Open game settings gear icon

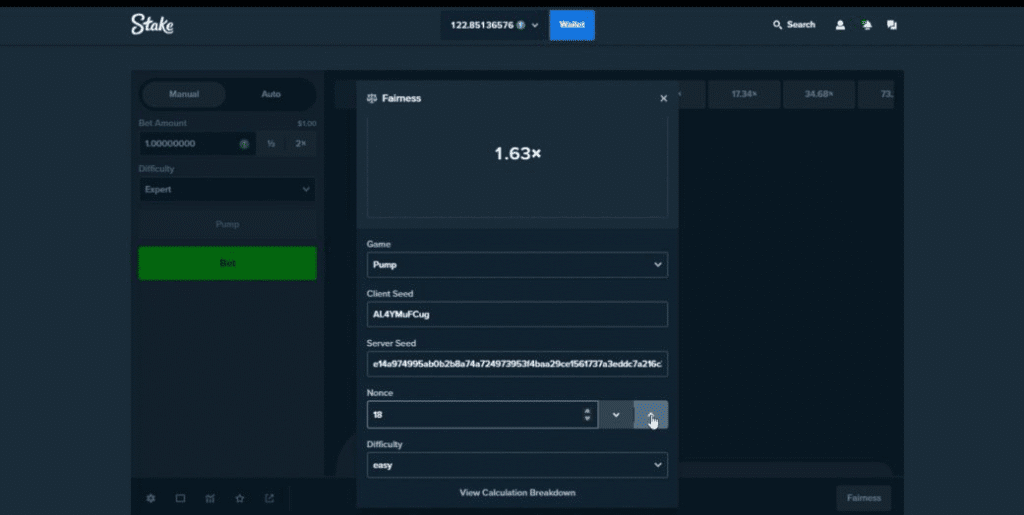(x=151, y=498)
